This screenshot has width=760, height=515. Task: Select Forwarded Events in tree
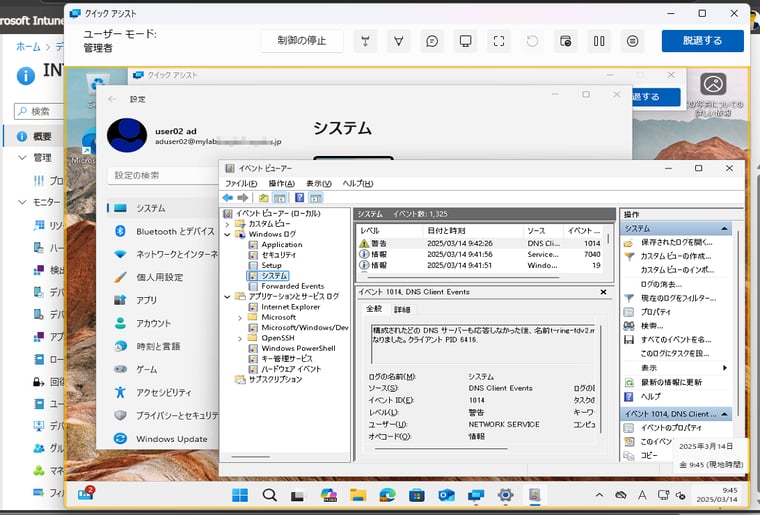tap(293, 286)
